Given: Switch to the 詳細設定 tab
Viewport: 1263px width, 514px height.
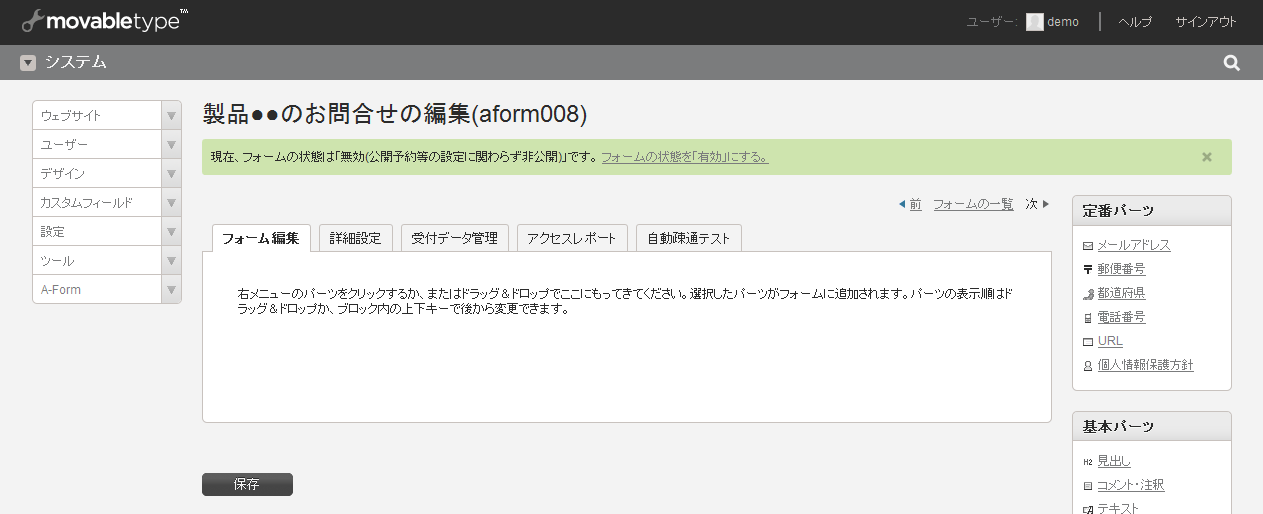Looking at the screenshot, I should 356,238.
